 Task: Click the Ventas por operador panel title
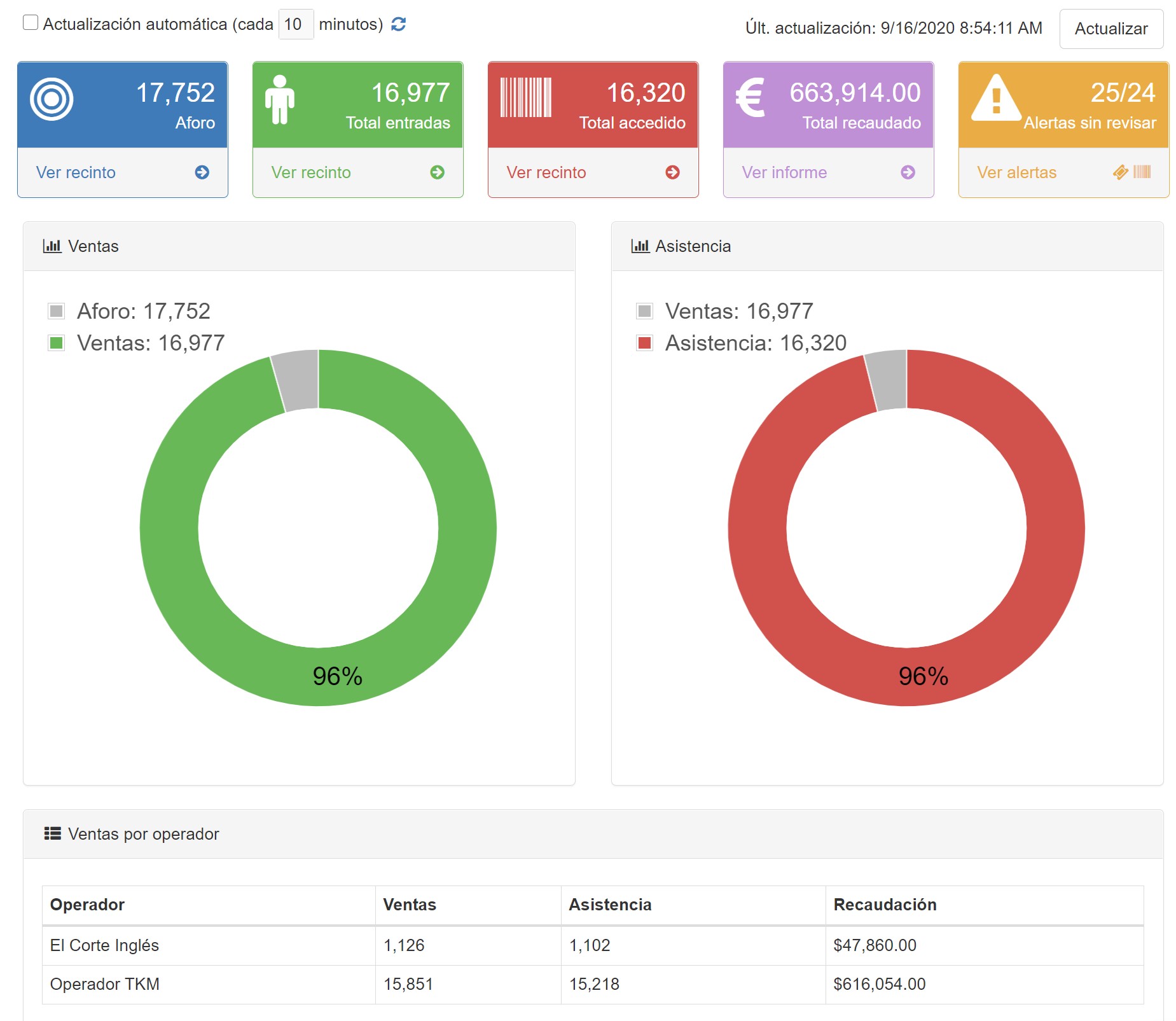[143, 834]
